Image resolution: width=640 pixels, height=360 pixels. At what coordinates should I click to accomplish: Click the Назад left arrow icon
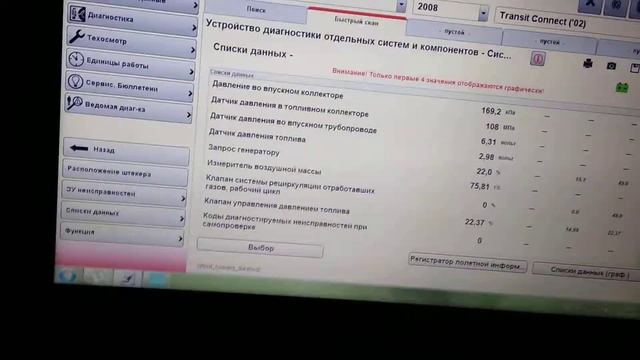tap(79, 148)
